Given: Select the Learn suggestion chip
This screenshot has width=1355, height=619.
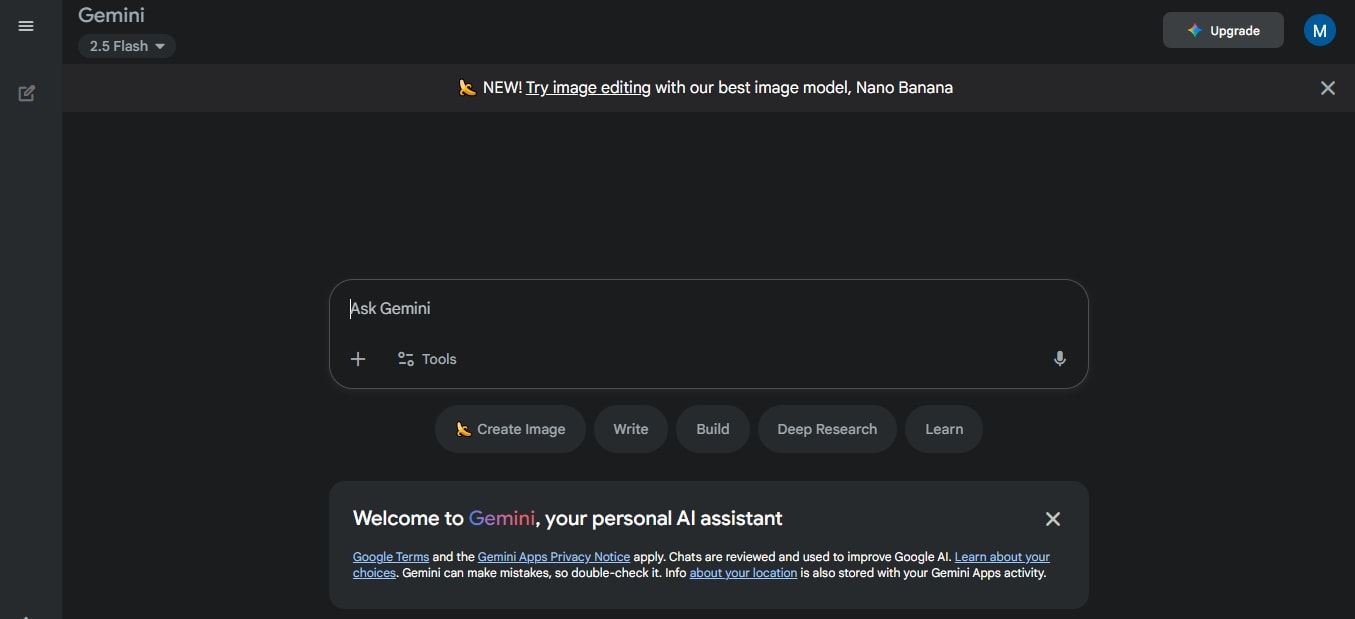Looking at the screenshot, I should click(x=943, y=429).
